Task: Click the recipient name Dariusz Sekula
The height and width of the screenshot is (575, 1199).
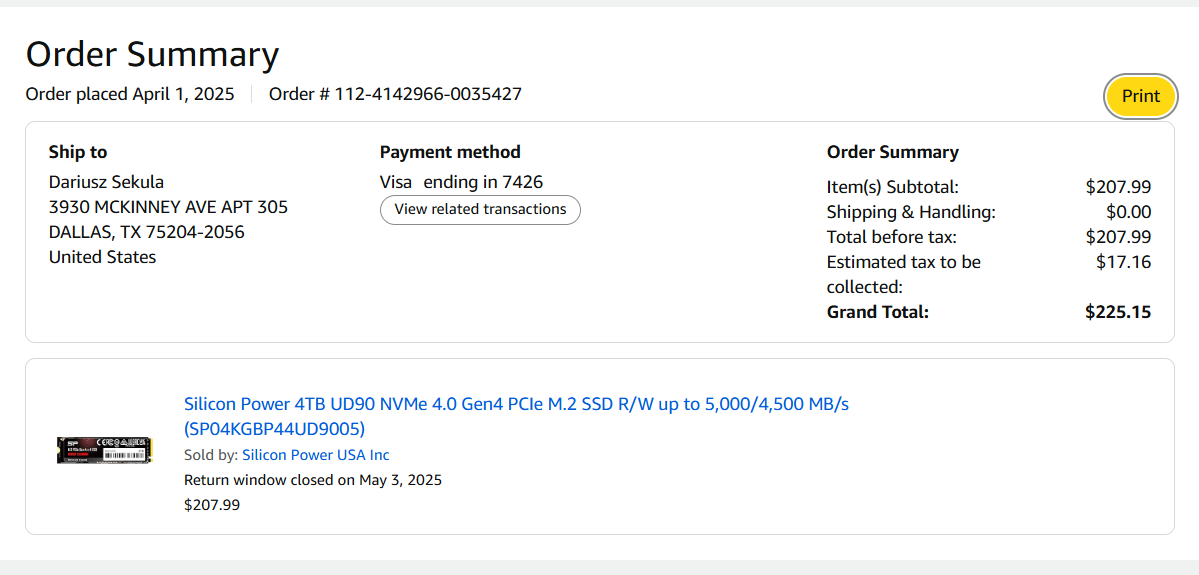Action: 106,182
